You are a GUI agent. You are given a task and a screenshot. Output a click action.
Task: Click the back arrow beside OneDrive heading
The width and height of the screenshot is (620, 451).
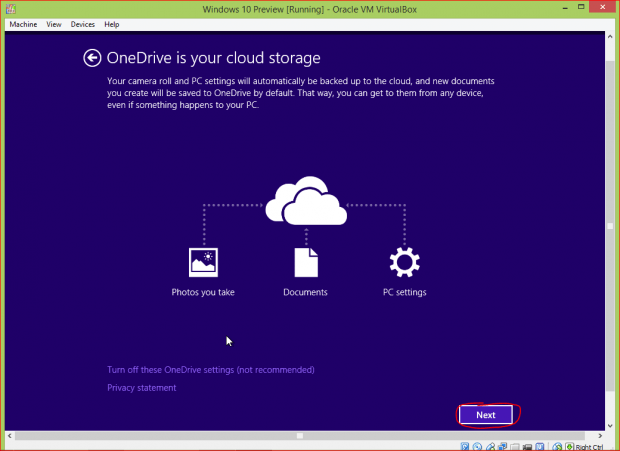coord(92,58)
